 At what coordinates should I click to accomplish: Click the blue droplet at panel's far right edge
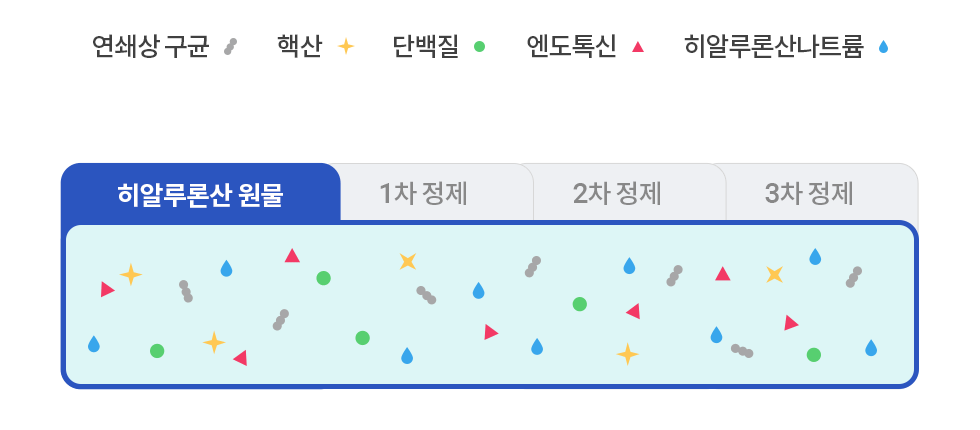point(871,348)
